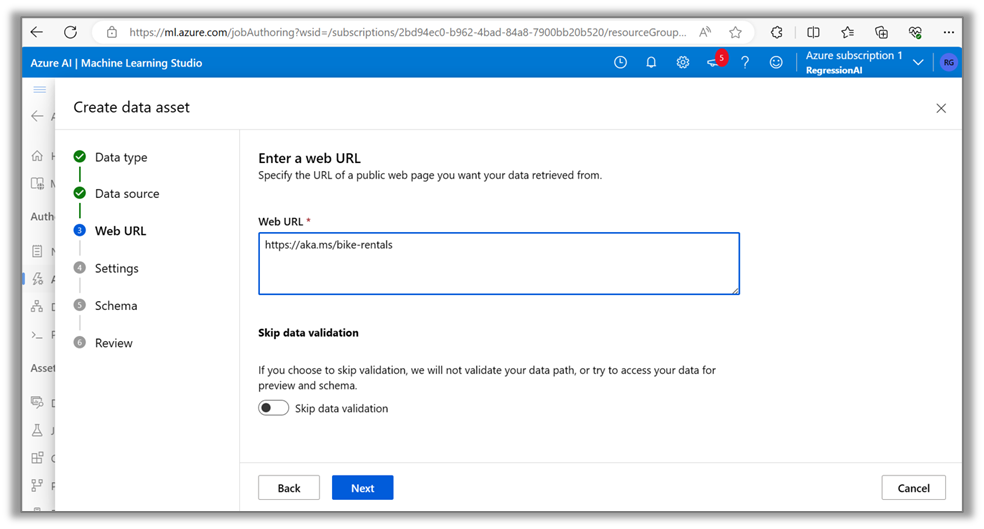
Task: Open Favorites list icon
Action: pos(847,32)
